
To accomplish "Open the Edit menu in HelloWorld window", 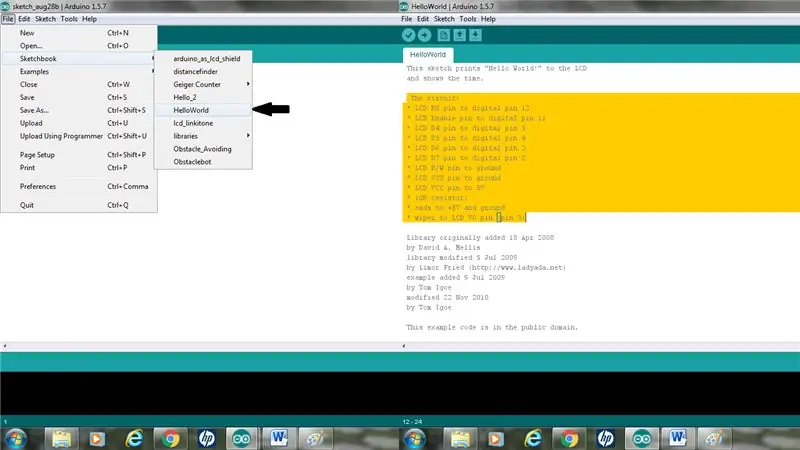I will pyautogui.click(x=423, y=19).
